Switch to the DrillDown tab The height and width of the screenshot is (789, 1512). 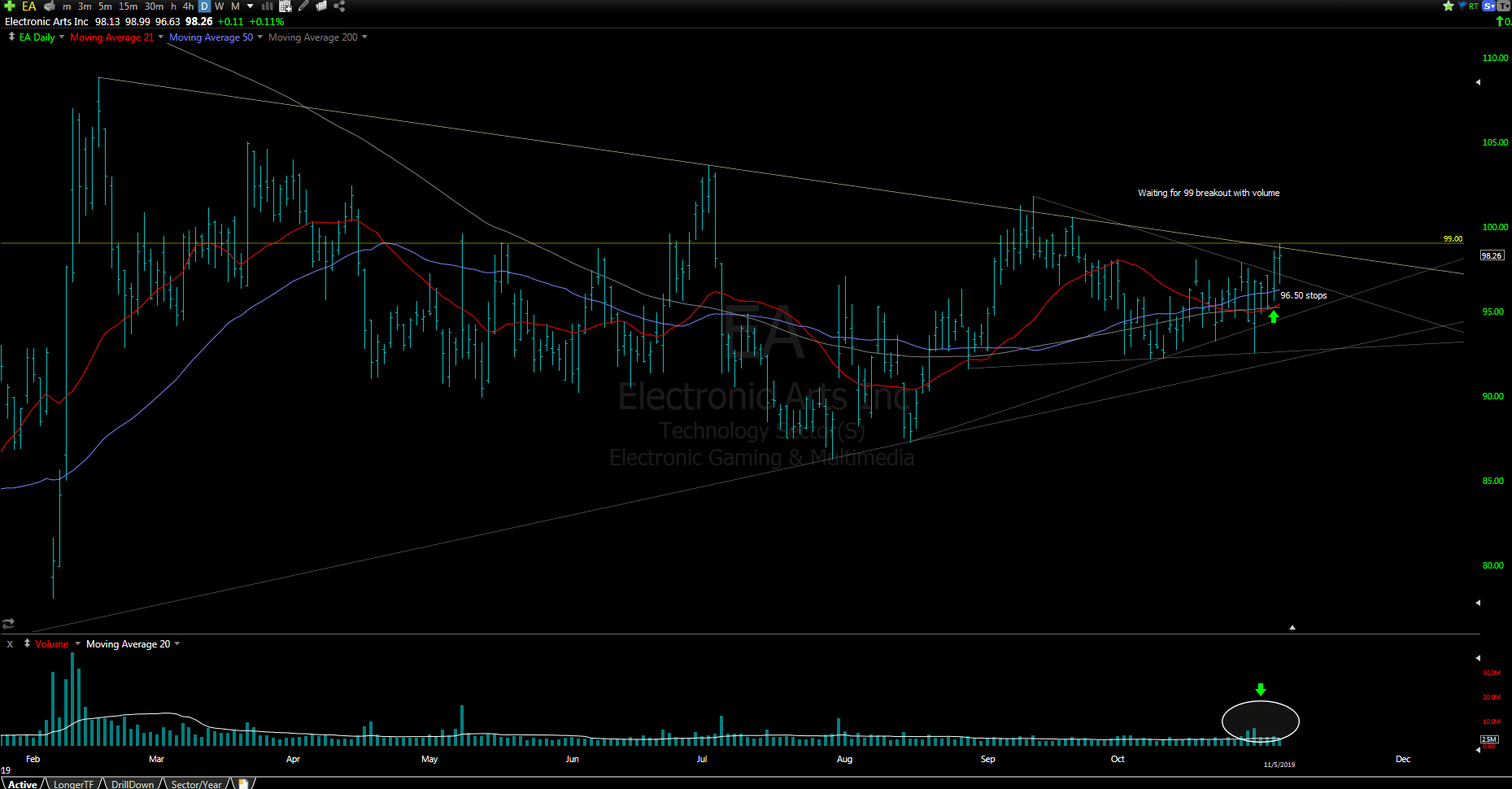click(x=133, y=784)
